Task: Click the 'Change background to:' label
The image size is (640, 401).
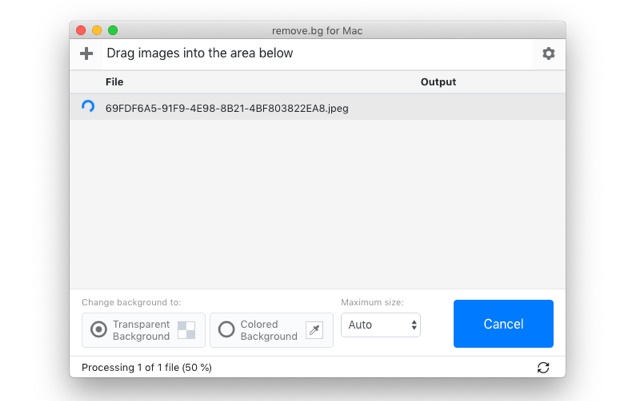Action: coord(131,303)
